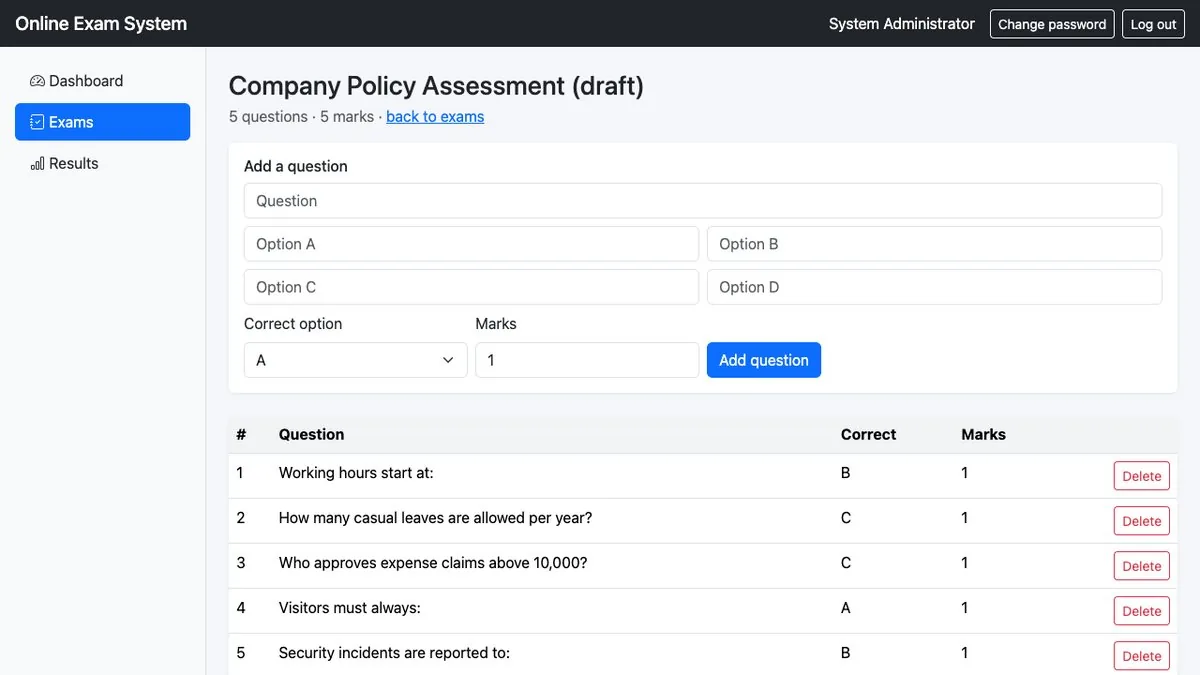
Task: Click the Correct option field label
Action: point(293,324)
